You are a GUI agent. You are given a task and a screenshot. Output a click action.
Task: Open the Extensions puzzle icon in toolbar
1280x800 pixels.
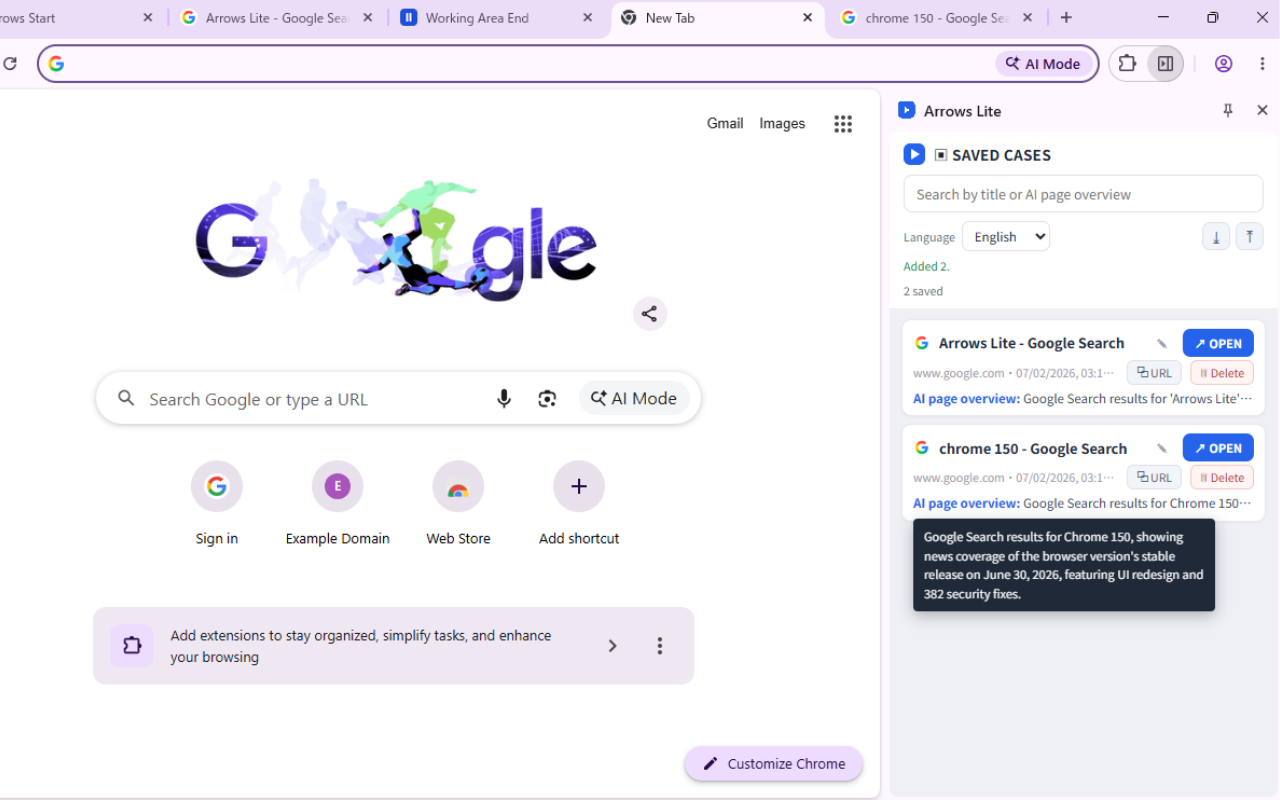(1127, 64)
